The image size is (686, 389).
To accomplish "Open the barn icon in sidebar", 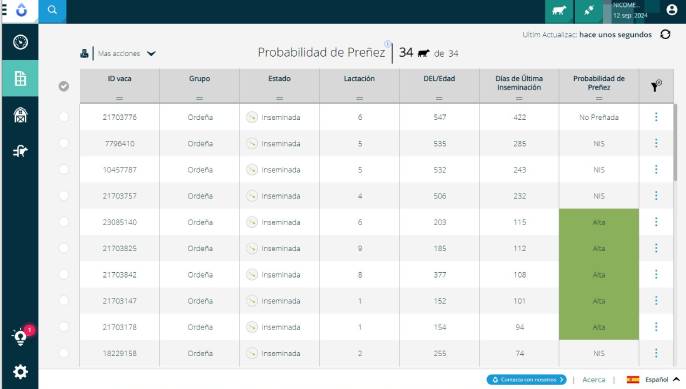I will point(20,115).
